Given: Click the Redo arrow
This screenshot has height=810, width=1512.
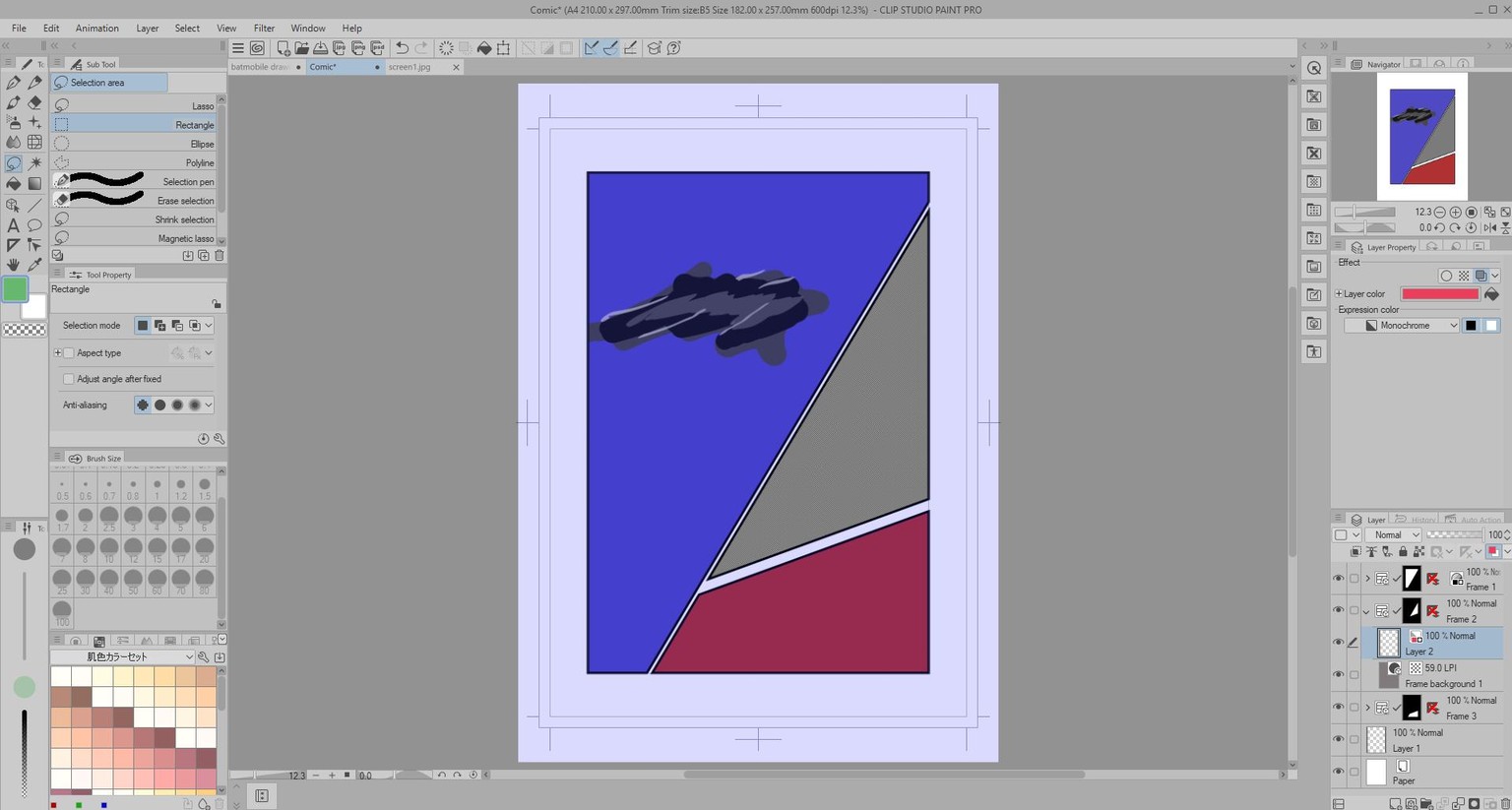Looking at the screenshot, I should click(421, 47).
